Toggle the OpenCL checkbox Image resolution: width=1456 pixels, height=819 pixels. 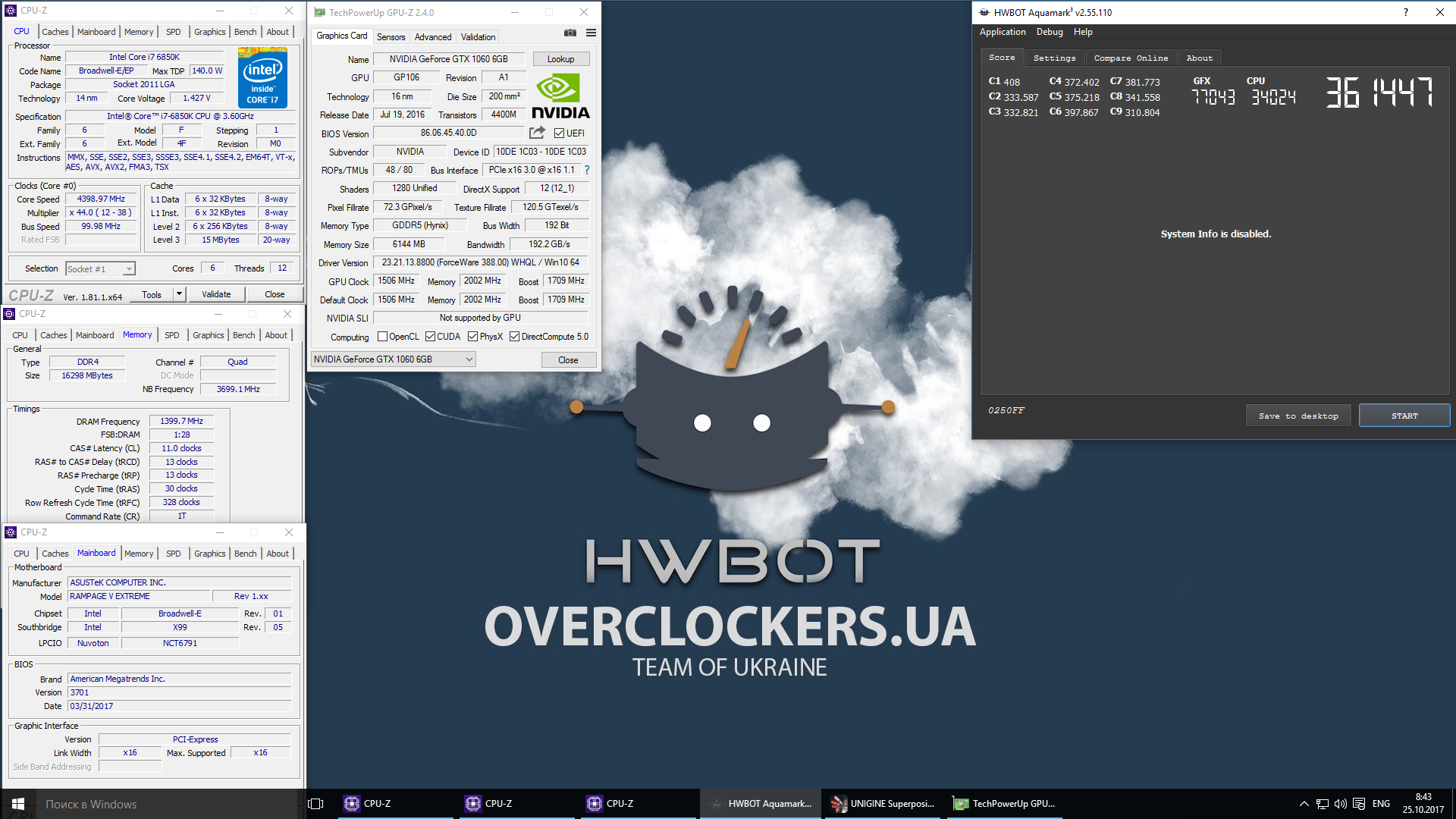click(382, 337)
